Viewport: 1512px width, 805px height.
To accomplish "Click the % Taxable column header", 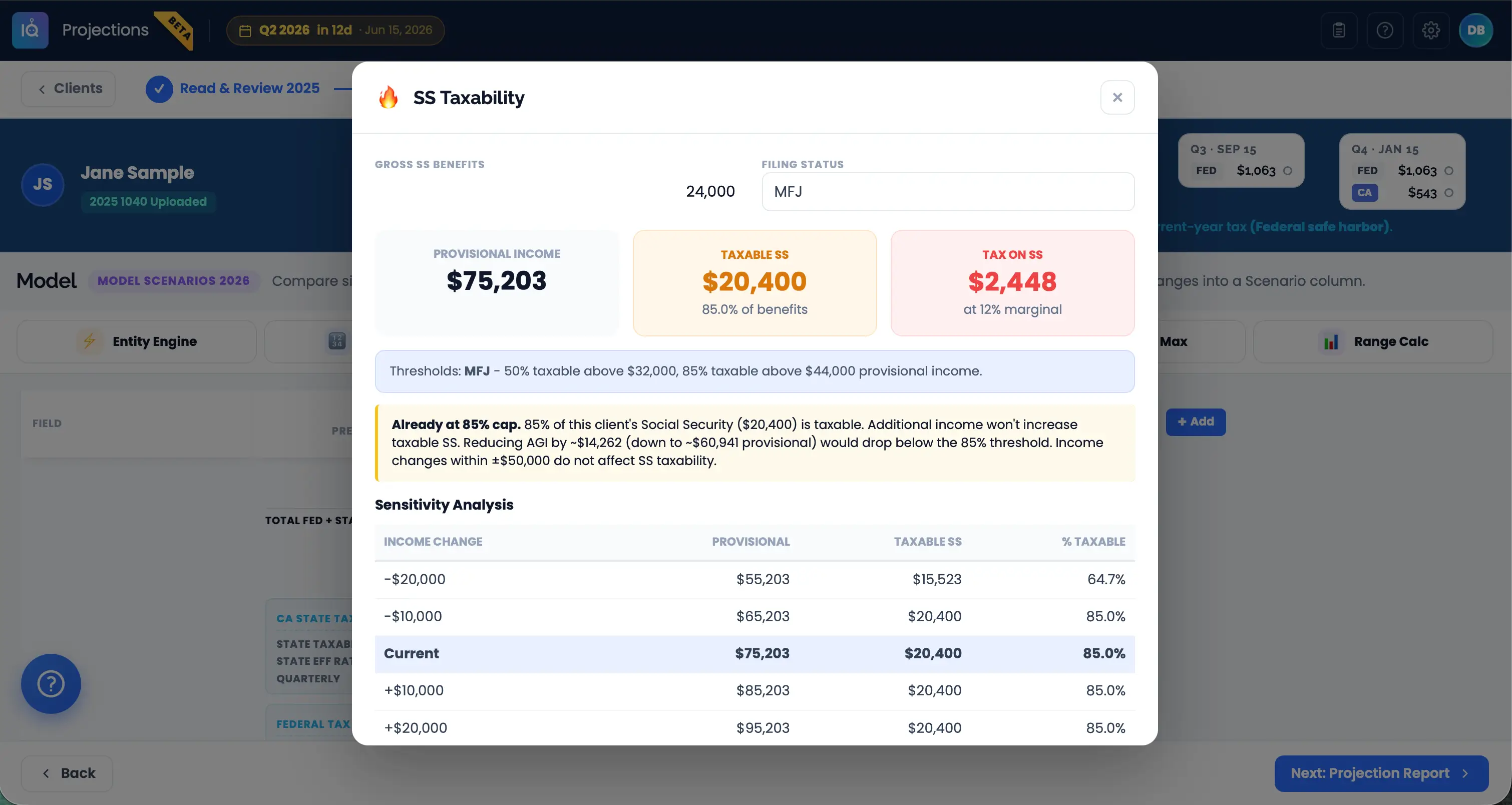I will [x=1093, y=542].
